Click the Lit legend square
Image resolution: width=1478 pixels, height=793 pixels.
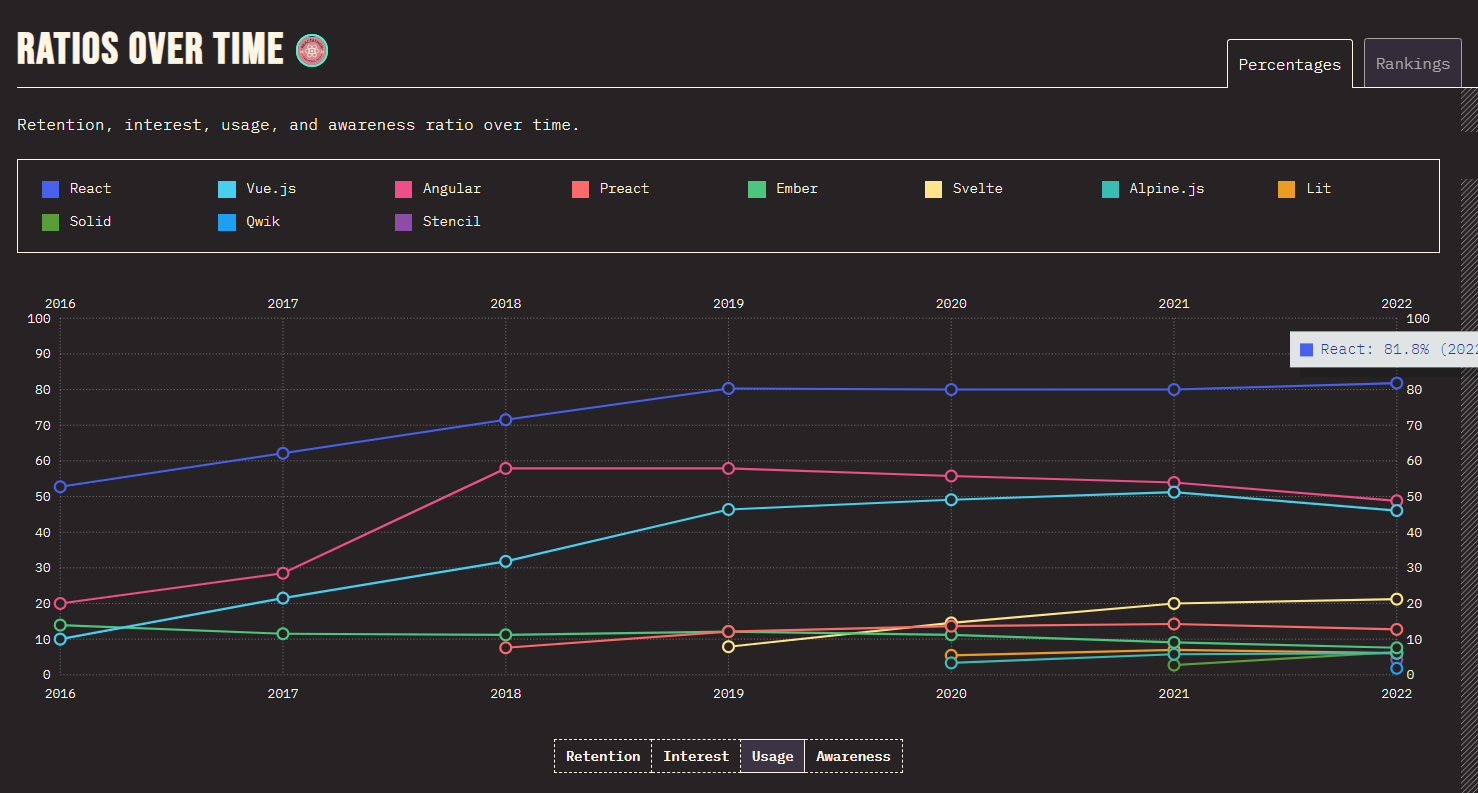pos(1287,189)
